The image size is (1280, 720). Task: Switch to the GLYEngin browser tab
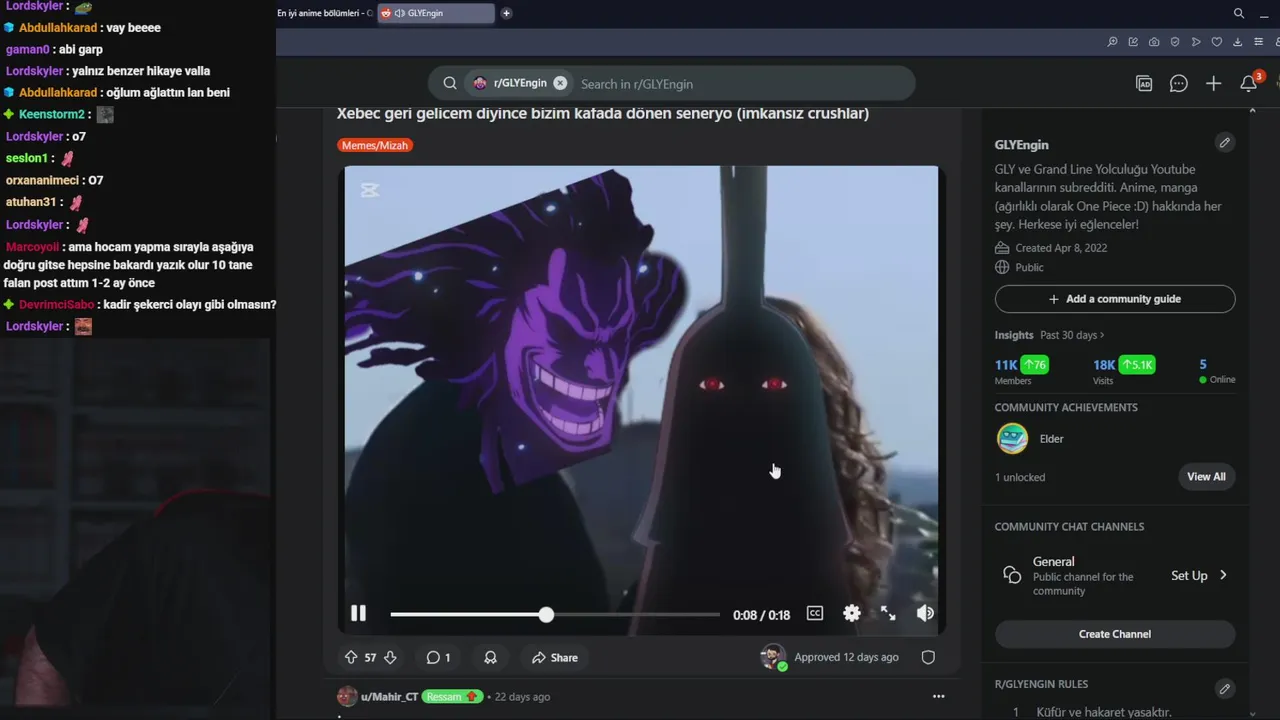(x=435, y=13)
